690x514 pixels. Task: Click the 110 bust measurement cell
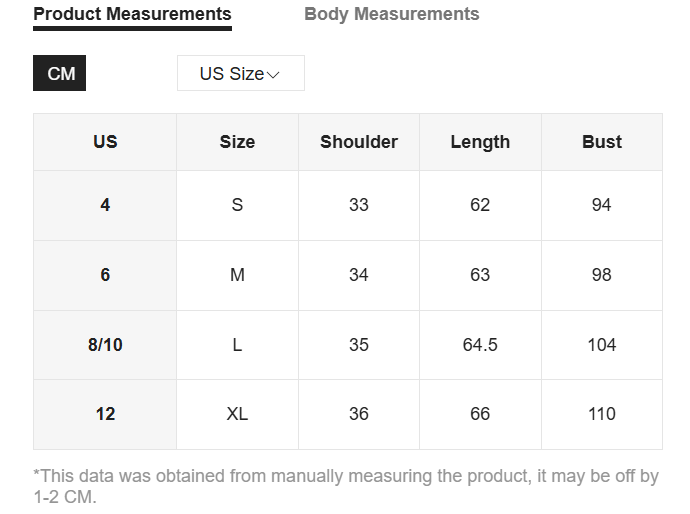601,414
